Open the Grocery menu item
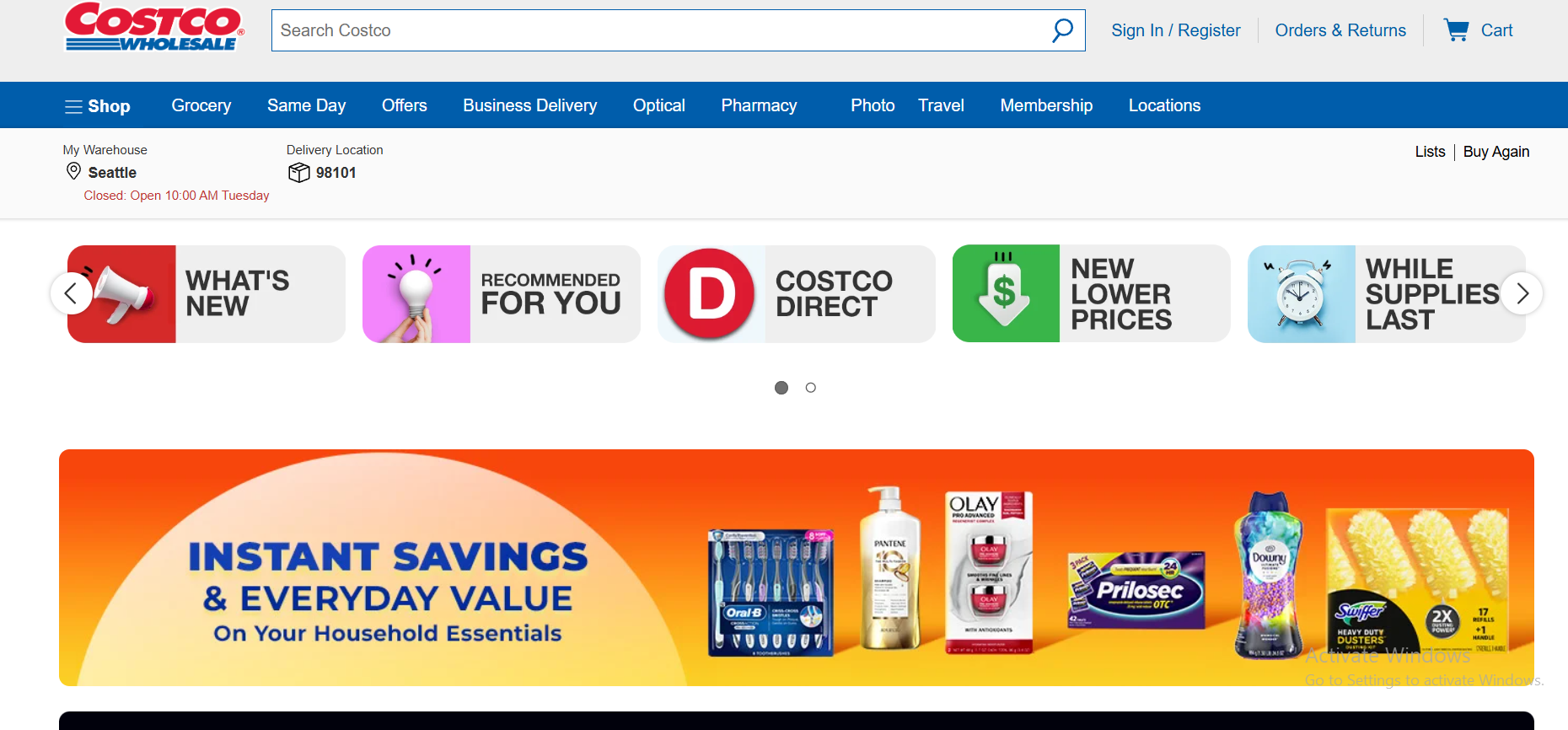Viewport: 1568px width, 730px height. tap(201, 105)
